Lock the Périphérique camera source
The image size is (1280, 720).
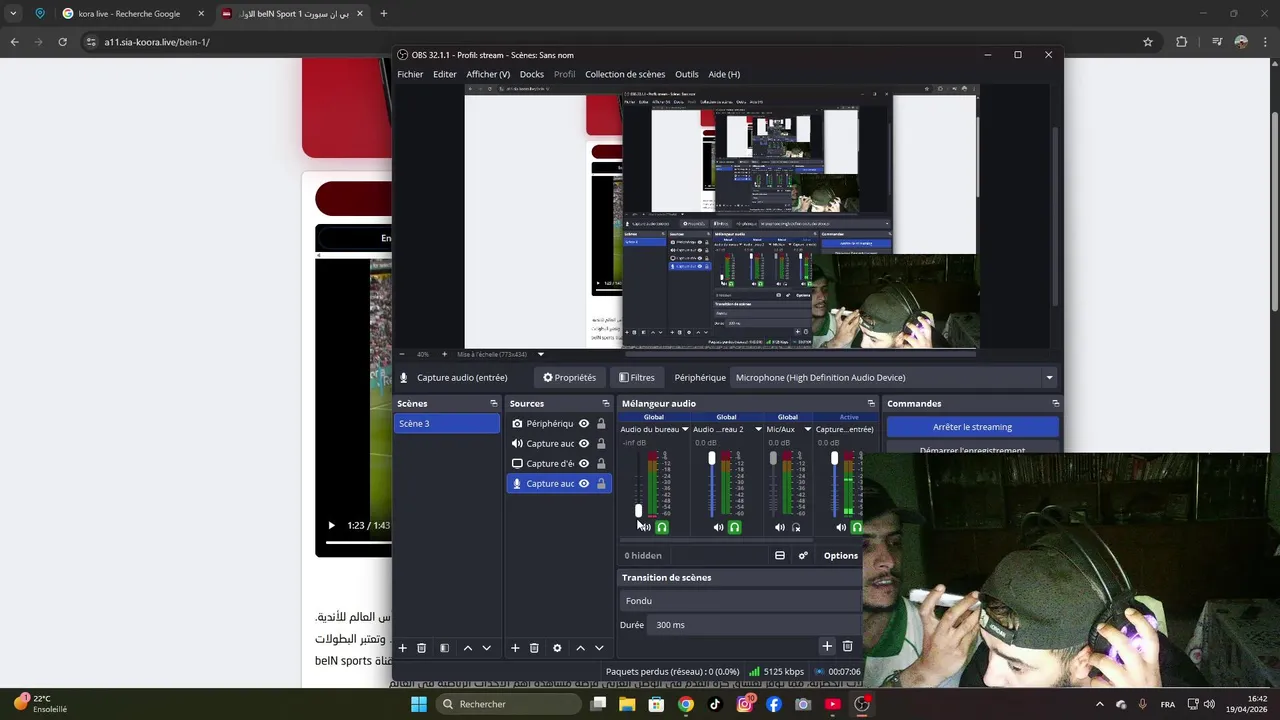click(x=601, y=424)
